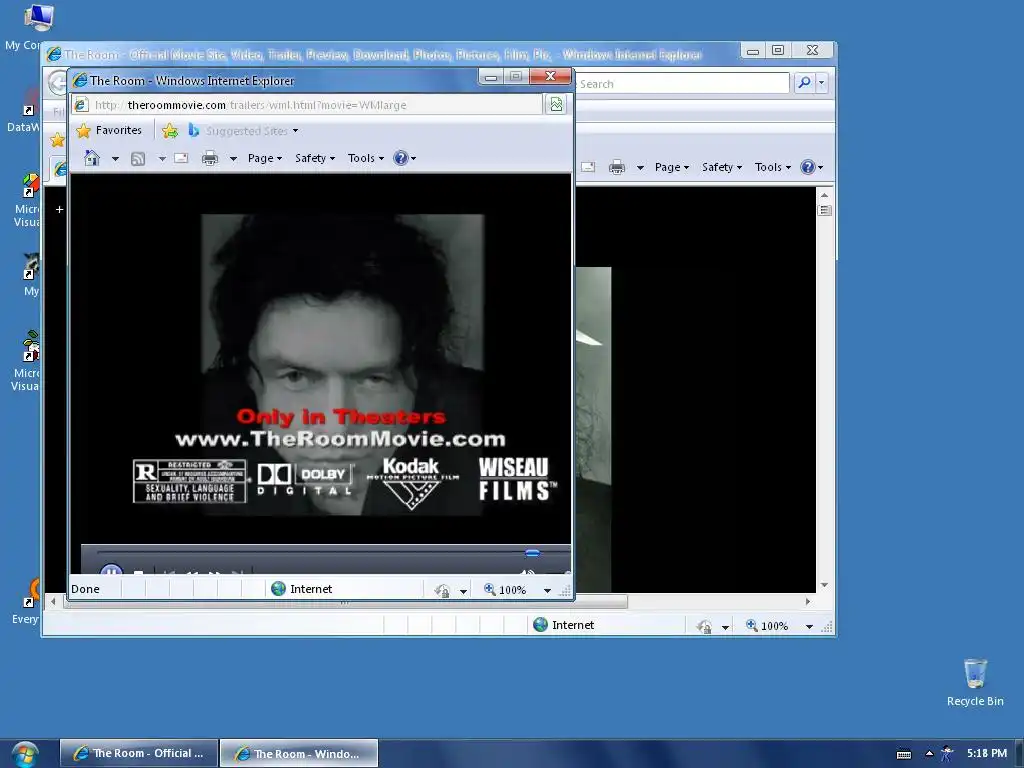This screenshot has height=768, width=1024.
Task: Open the feeds dropdown arrow in the front window
Action: point(162,159)
